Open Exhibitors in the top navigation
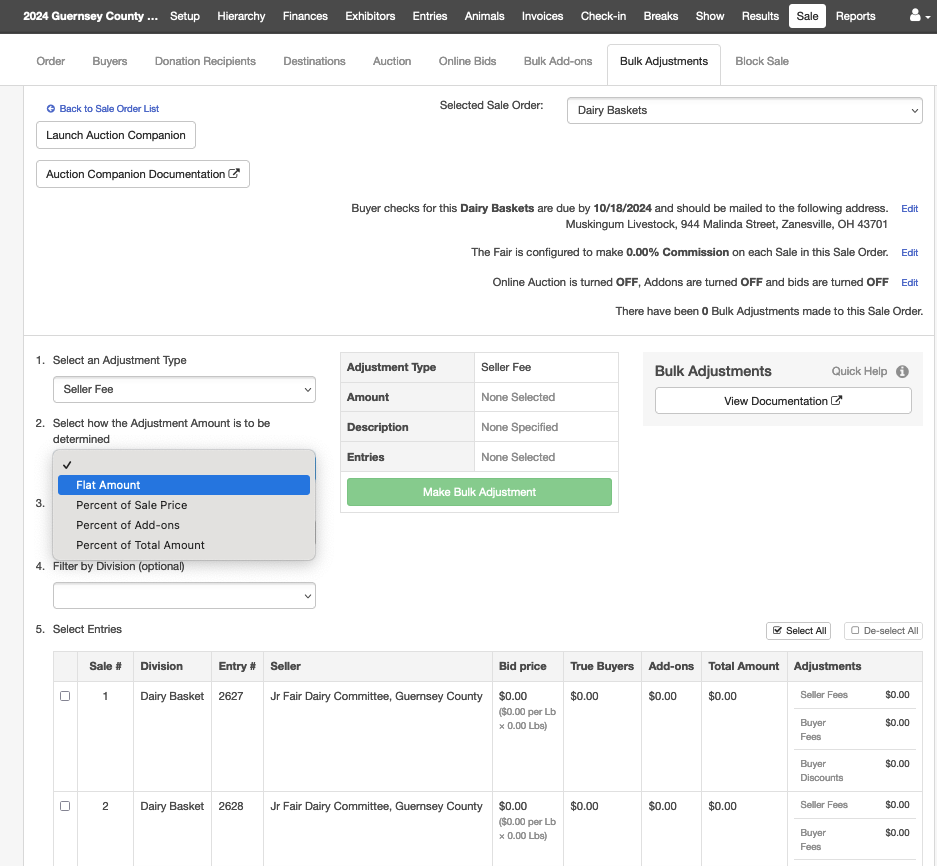 click(x=370, y=16)
